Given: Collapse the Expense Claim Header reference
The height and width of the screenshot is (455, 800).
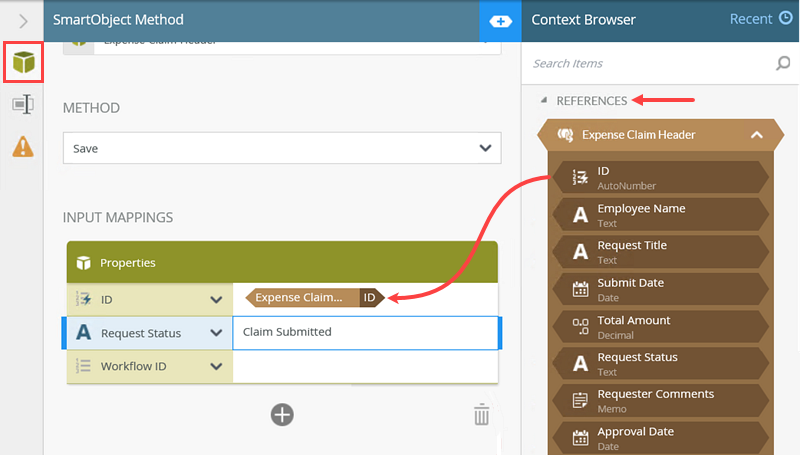Looking at the screenshot, I should pyautogui.click(x=757, y=135).
